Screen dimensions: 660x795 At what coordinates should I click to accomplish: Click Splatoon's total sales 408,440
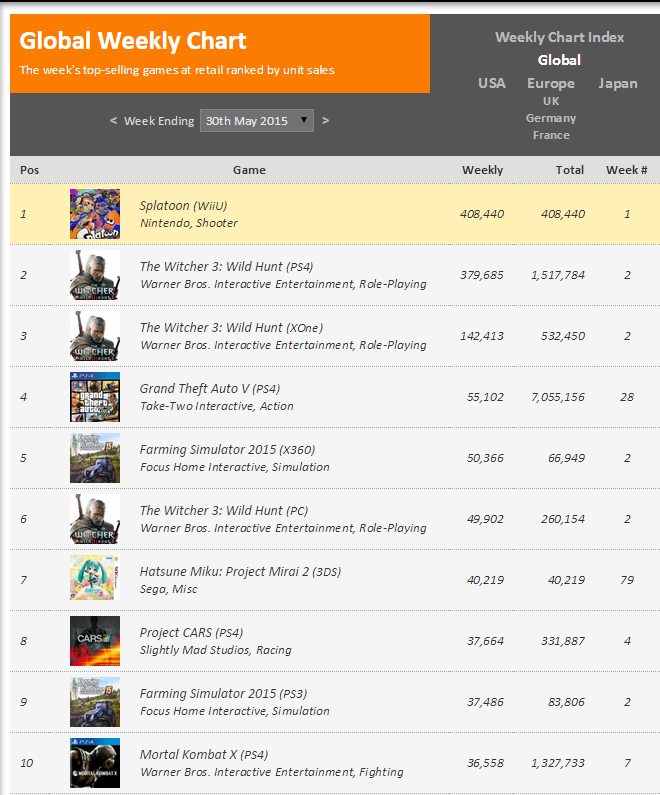pos(563,214)
